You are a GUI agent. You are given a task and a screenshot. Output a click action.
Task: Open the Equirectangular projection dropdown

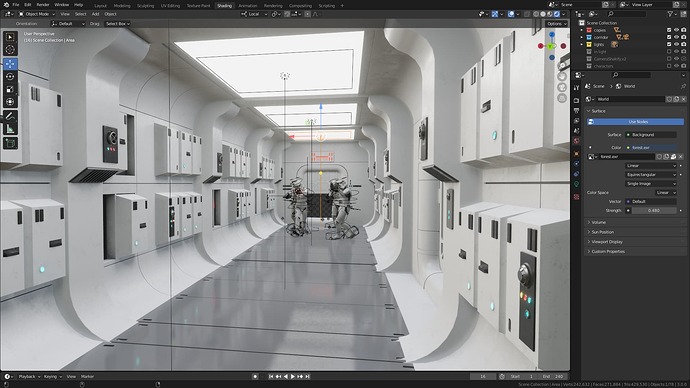(651, 175)
